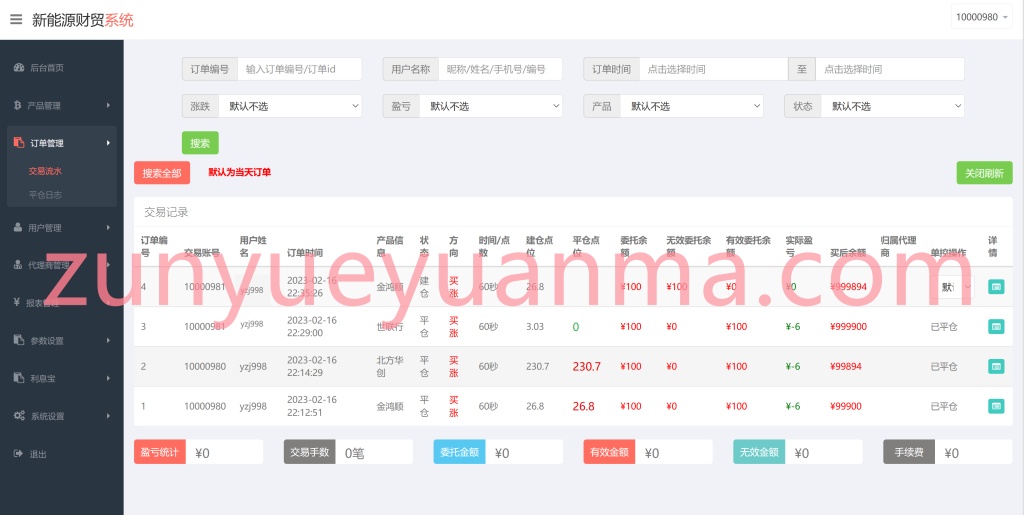
Task: Go to 后台首页 menu label
Action: tap(47, 68)
